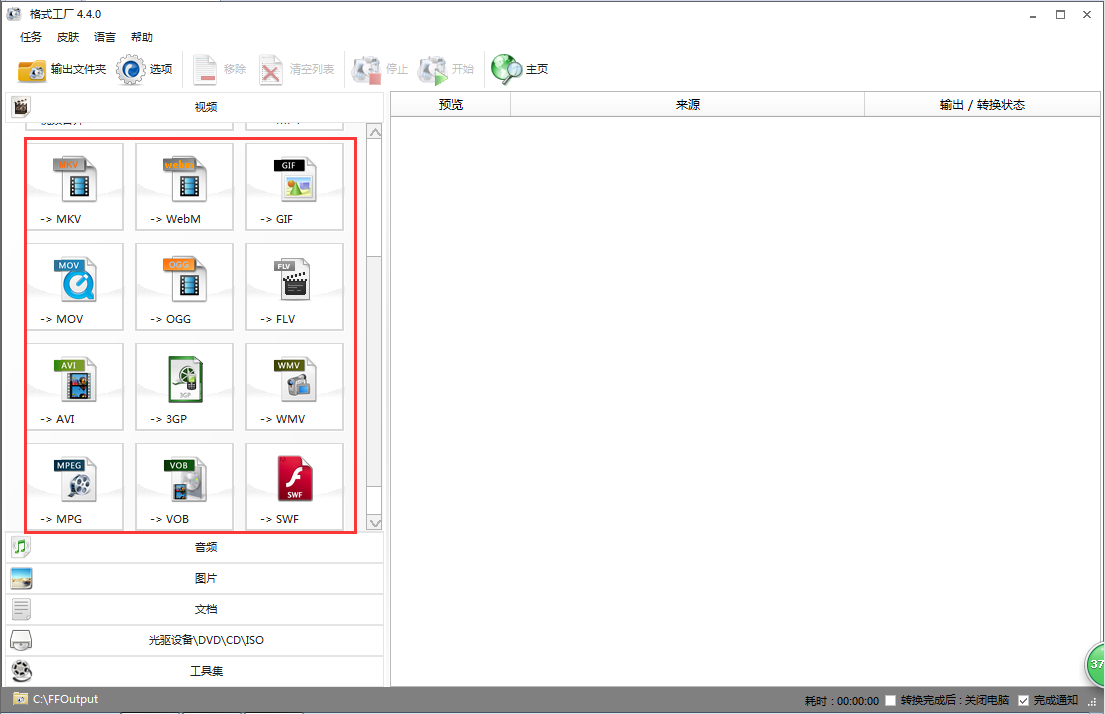The image size is (1105, 714).
Task: Choose the FLV output format icon
Action: pos(294,287)
